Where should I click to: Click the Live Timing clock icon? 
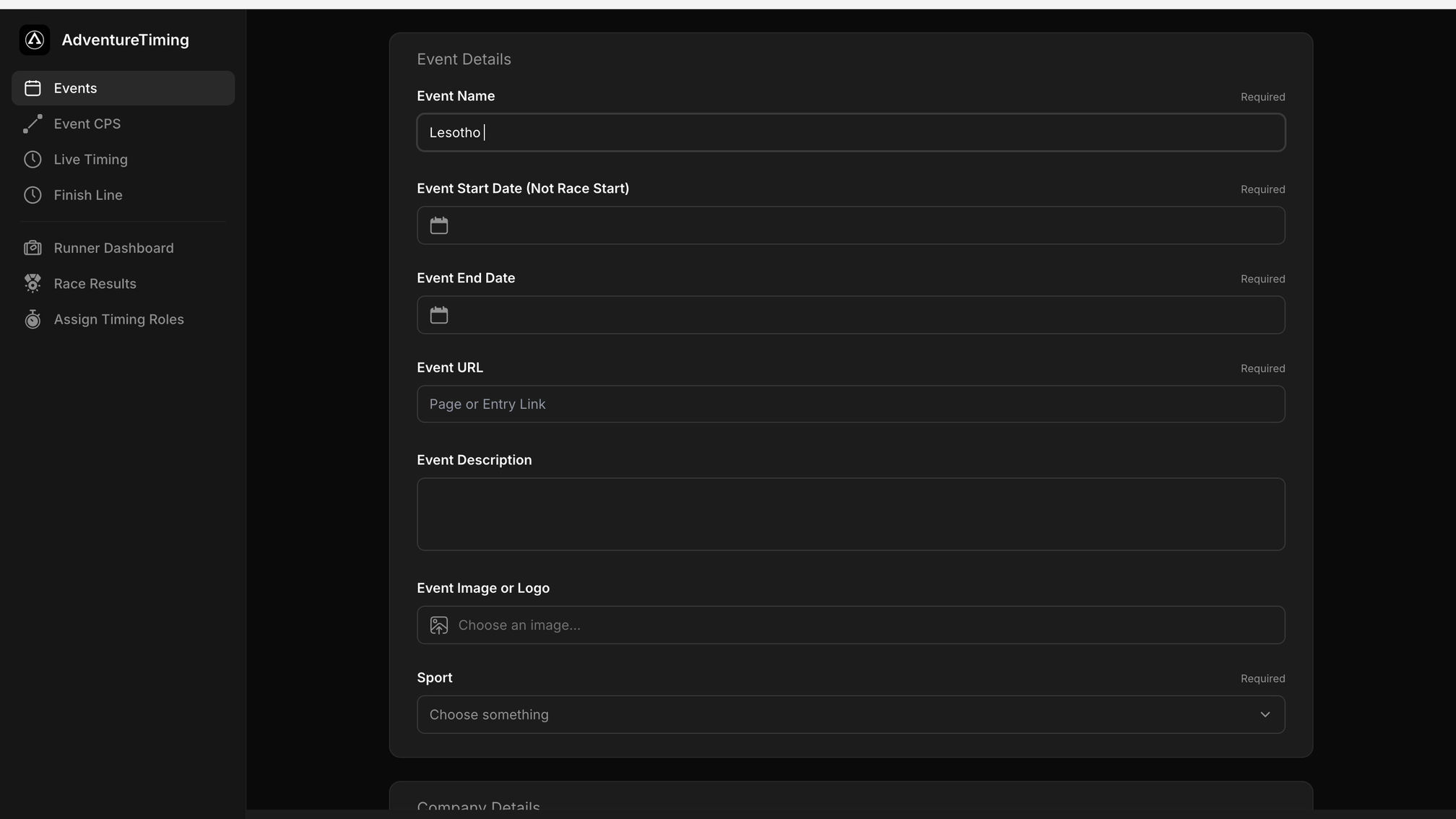point(32,160)
